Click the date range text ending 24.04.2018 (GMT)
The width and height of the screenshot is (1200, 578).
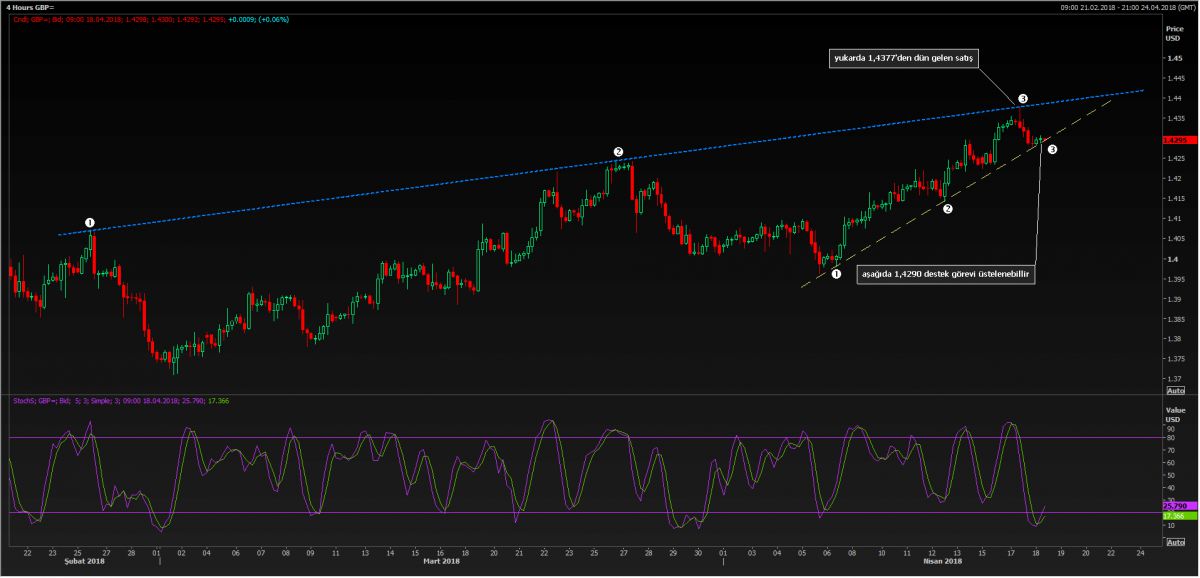[x=1130, y=7]
